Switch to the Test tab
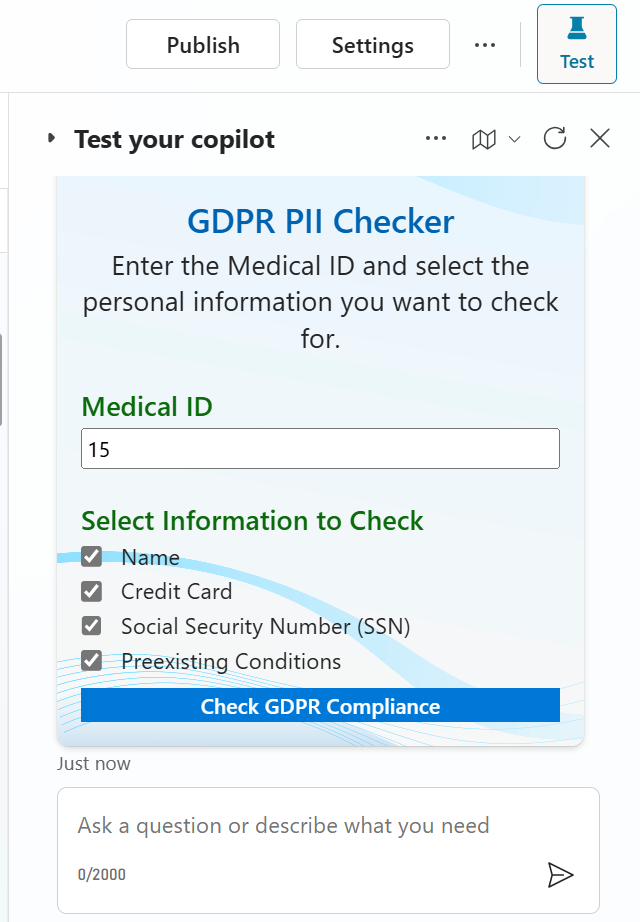The image size is (640, 922). pos(577,44)
